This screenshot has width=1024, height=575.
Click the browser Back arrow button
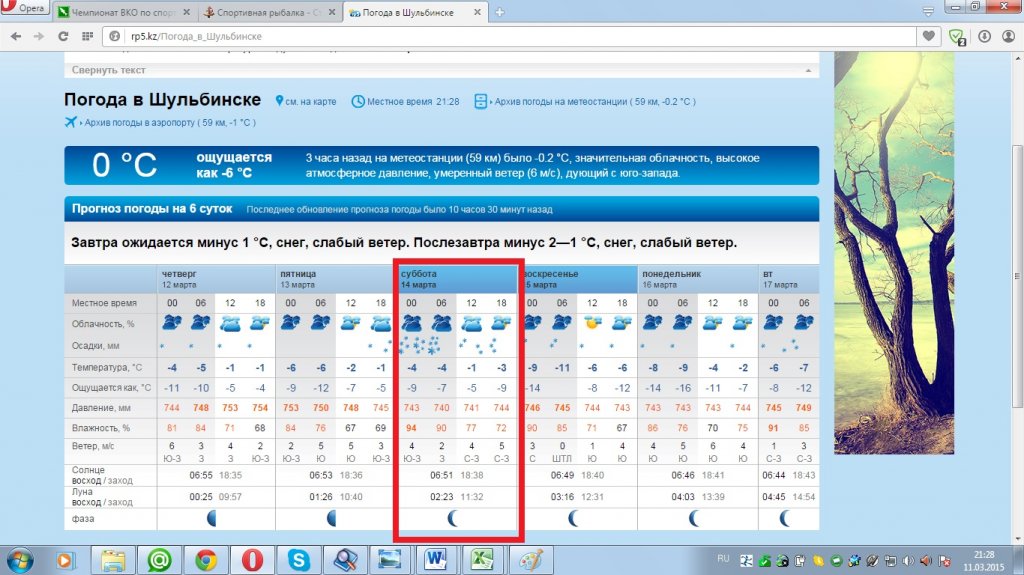(16, 36)
